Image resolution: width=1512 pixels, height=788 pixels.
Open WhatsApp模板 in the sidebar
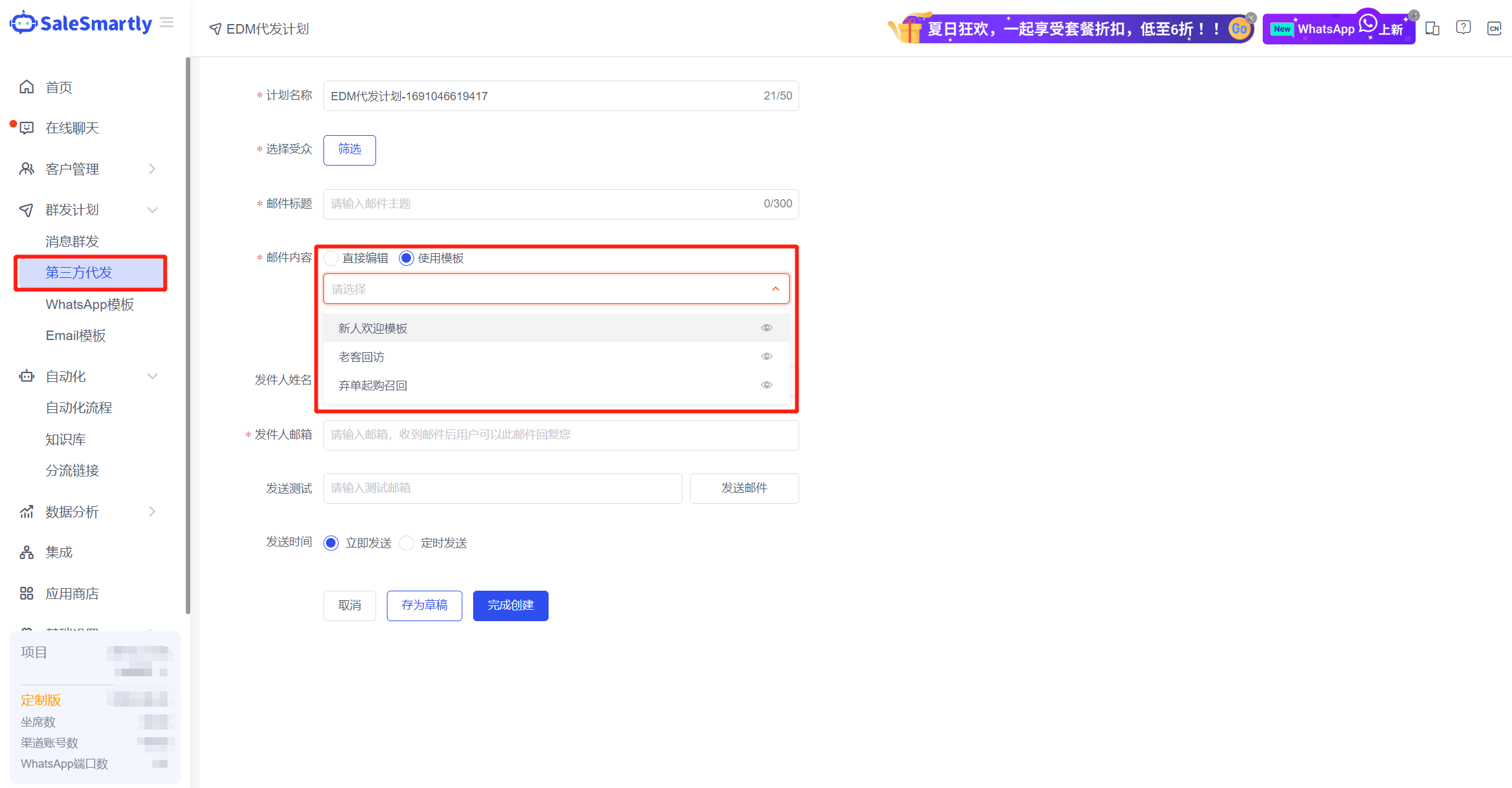click(89, 305)
